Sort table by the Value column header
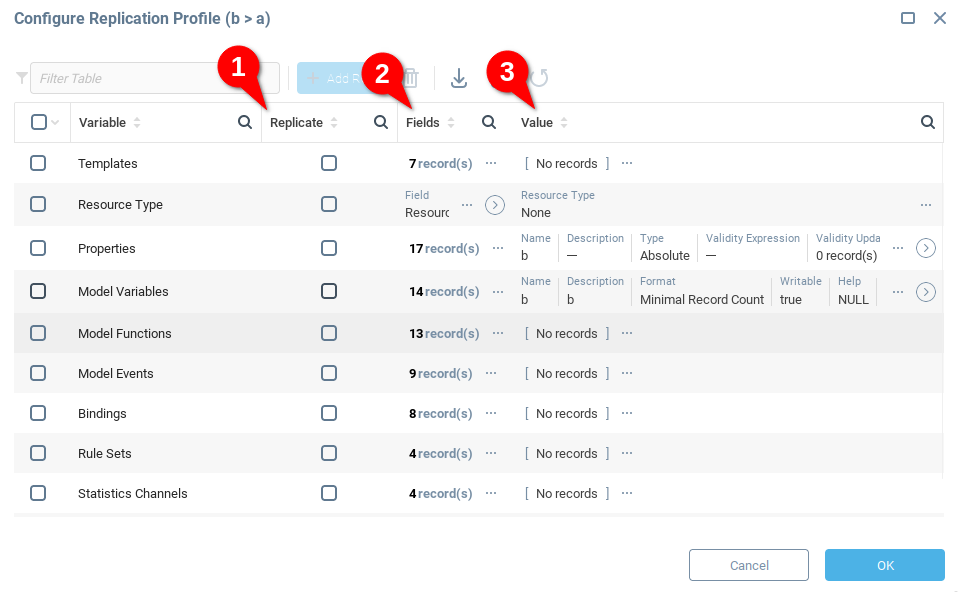This screenshot has height=592, width=959. coord(537,123)
